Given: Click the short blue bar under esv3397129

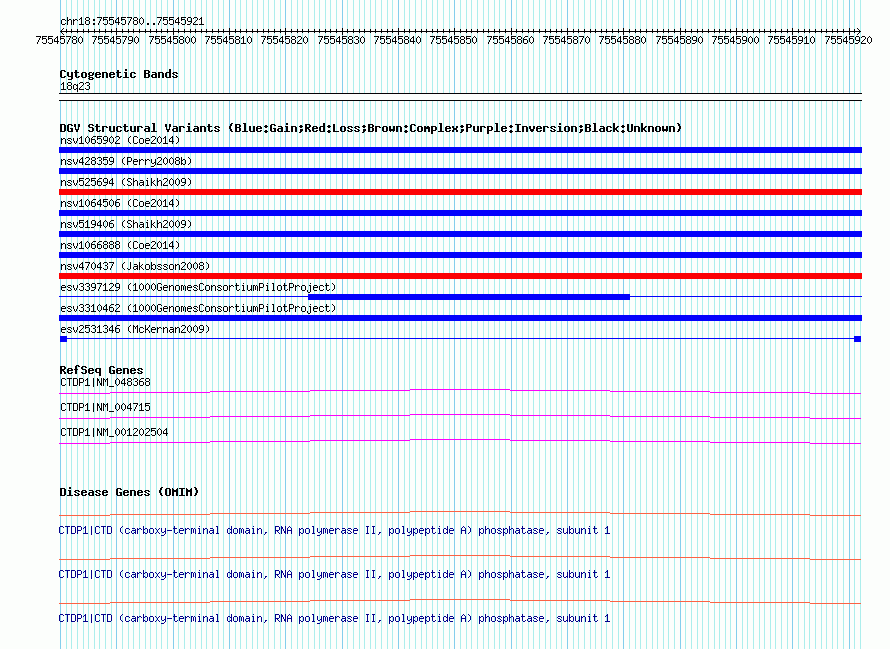Looking at the screenshot, I should 469,297.
